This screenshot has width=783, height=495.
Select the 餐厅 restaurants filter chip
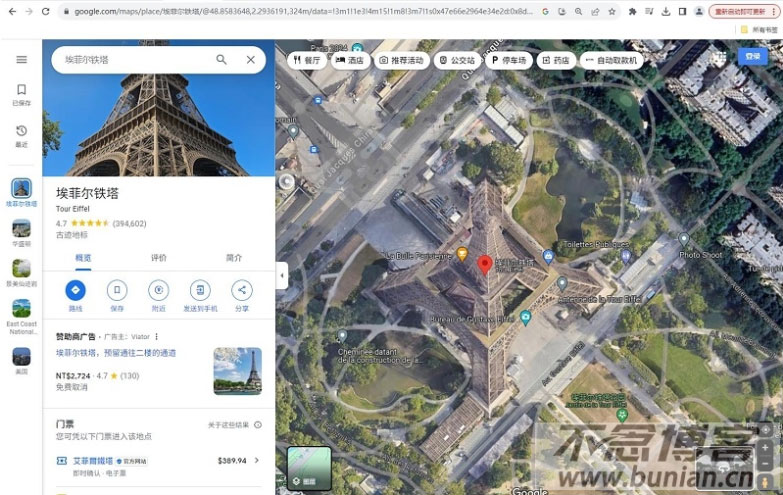point(307,60)
